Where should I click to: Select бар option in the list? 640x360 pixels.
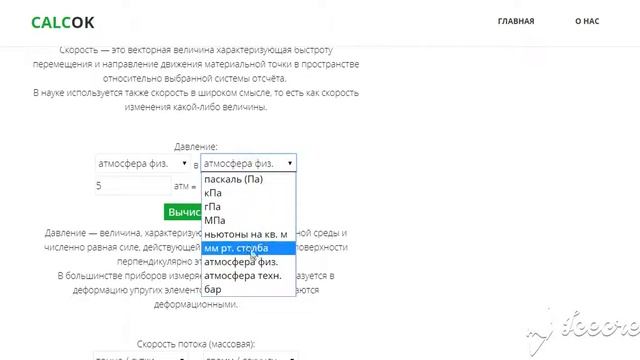[x=249, y=289]
